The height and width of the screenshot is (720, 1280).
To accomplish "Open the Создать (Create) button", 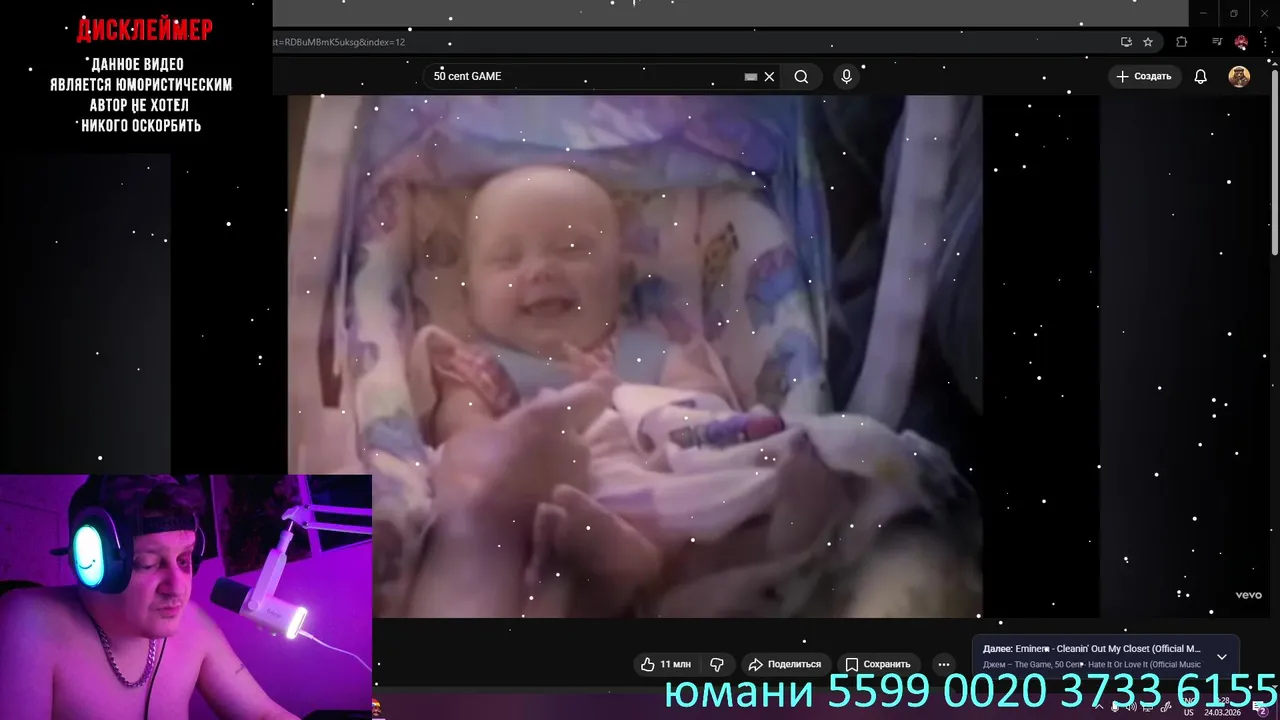I will click(x=1144, y=77).
